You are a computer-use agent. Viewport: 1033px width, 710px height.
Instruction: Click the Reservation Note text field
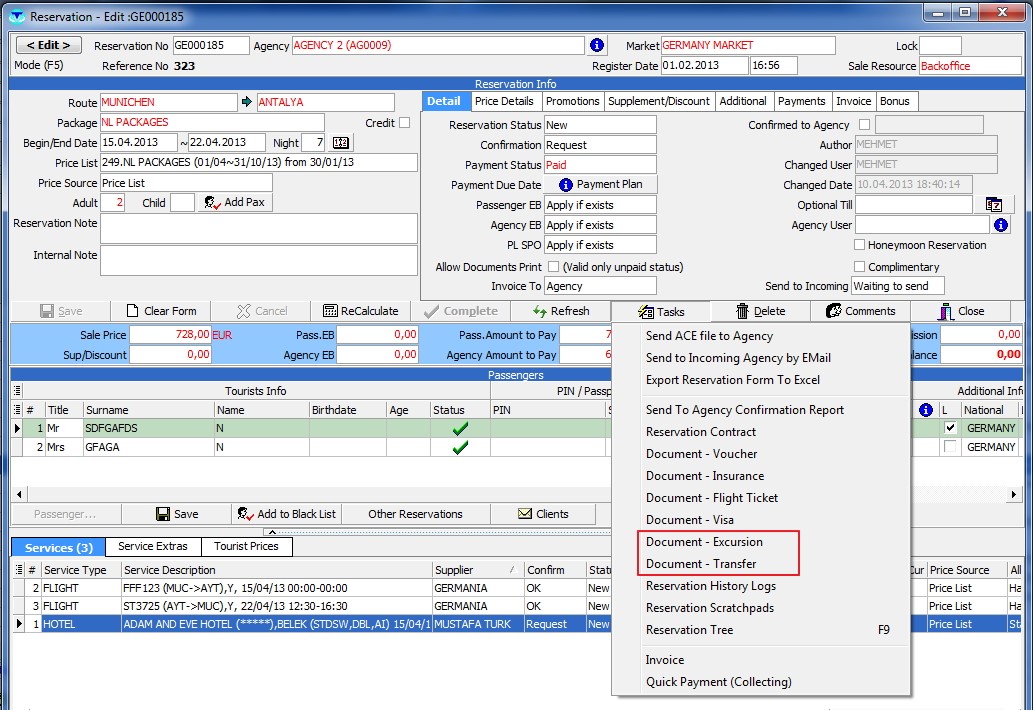click(258, 228)
